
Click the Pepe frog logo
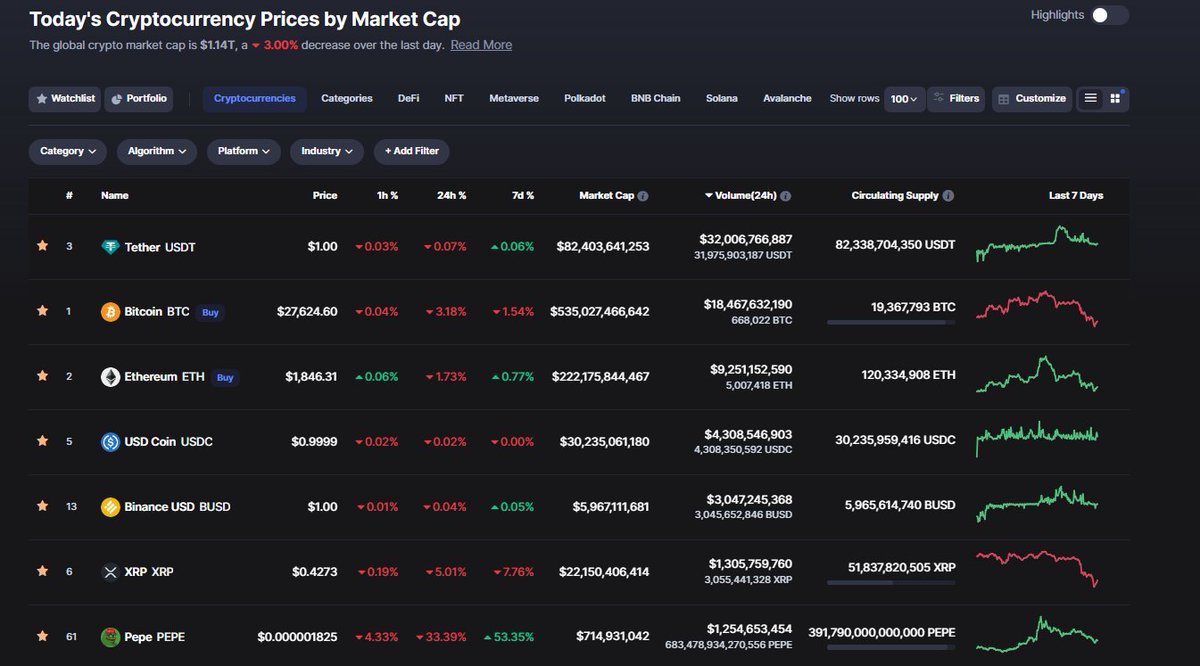point(111,637)
